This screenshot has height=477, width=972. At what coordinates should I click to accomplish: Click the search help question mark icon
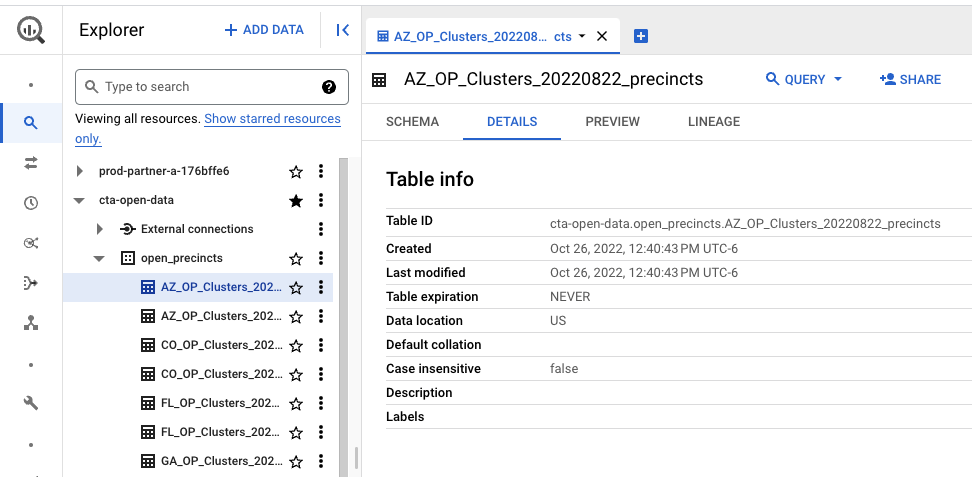(x=329, y=87)
